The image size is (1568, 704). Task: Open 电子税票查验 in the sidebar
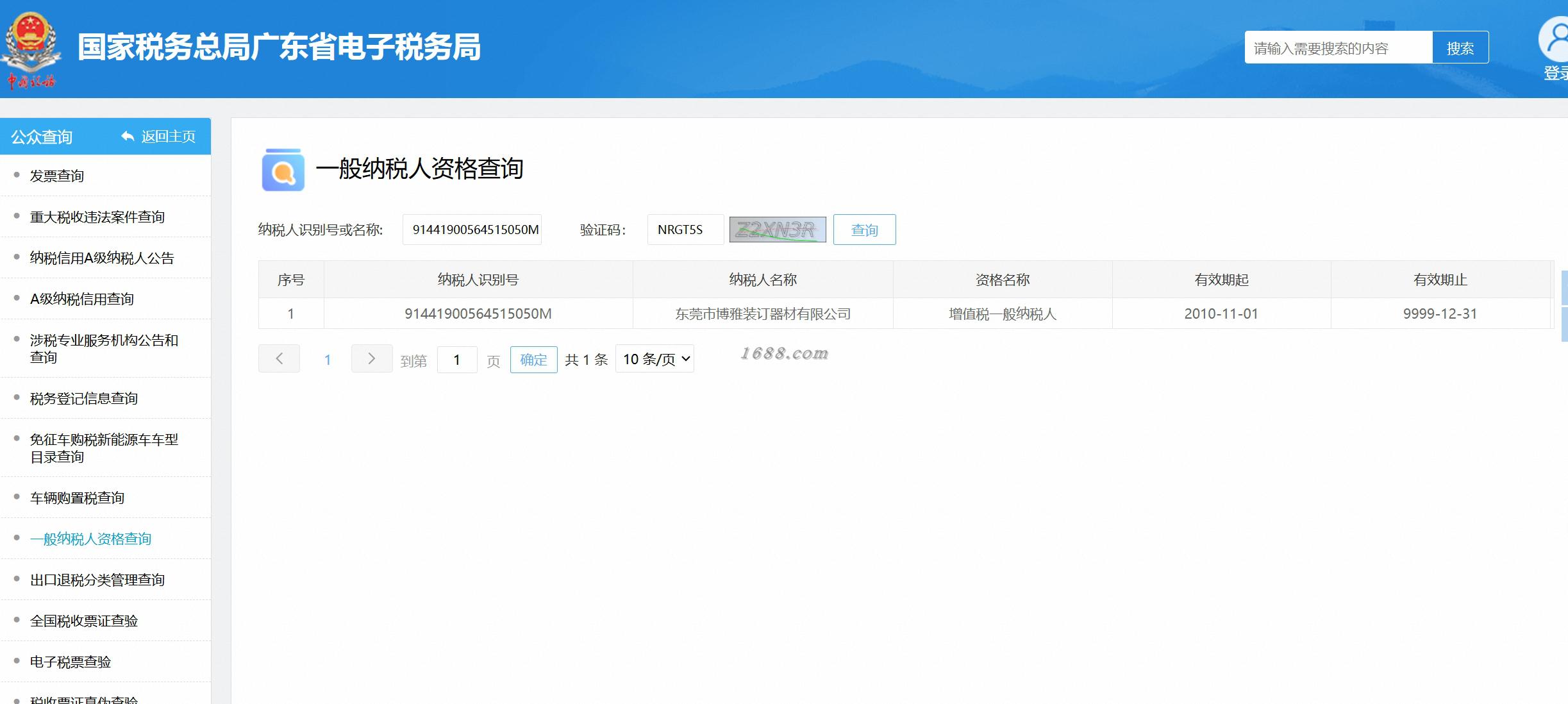[71, 662]
